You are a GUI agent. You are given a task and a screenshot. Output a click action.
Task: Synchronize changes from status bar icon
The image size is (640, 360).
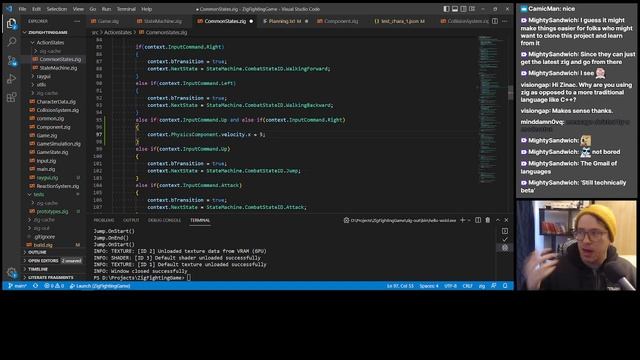point(36,286)
